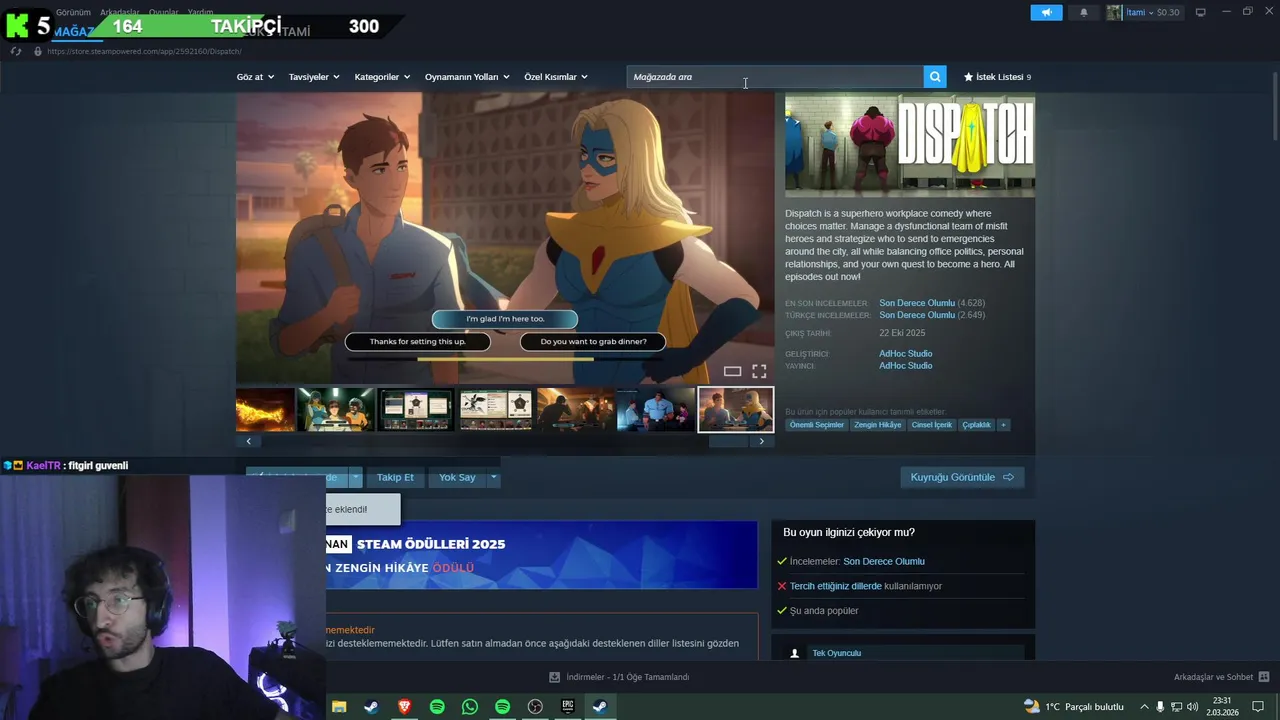The image size is (1280, 720).
Task: Enter fullscreen view of the screenshot
Action: point(759,371)
